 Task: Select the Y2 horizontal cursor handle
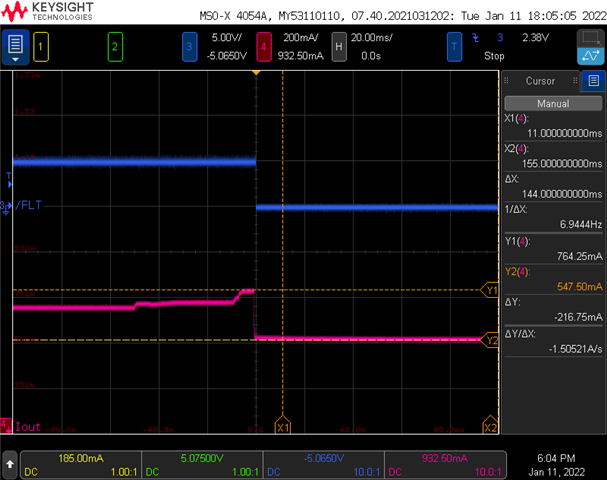[x=490, y=340]
